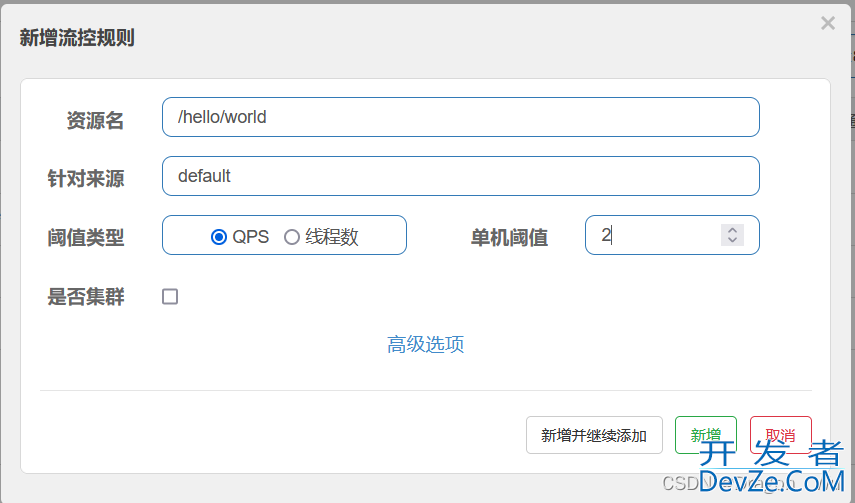Decrease 单机阈值 with the down arrow
This screenshot has width=855, height=503.
tap(732, 240)
